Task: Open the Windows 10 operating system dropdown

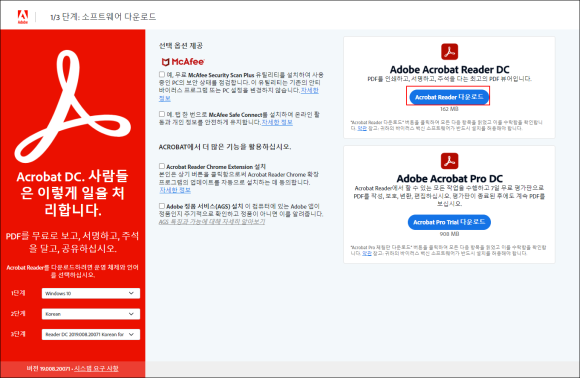Action: [x=91, y=293]
